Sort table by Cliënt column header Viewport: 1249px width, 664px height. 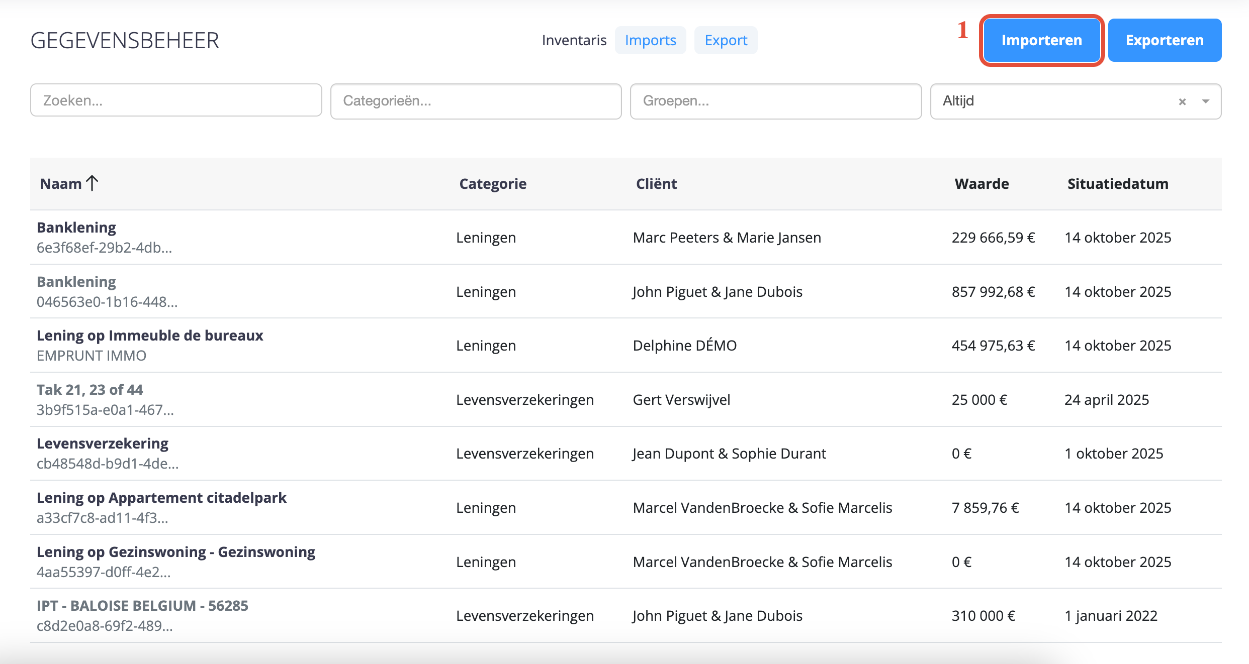click(656, 184)
